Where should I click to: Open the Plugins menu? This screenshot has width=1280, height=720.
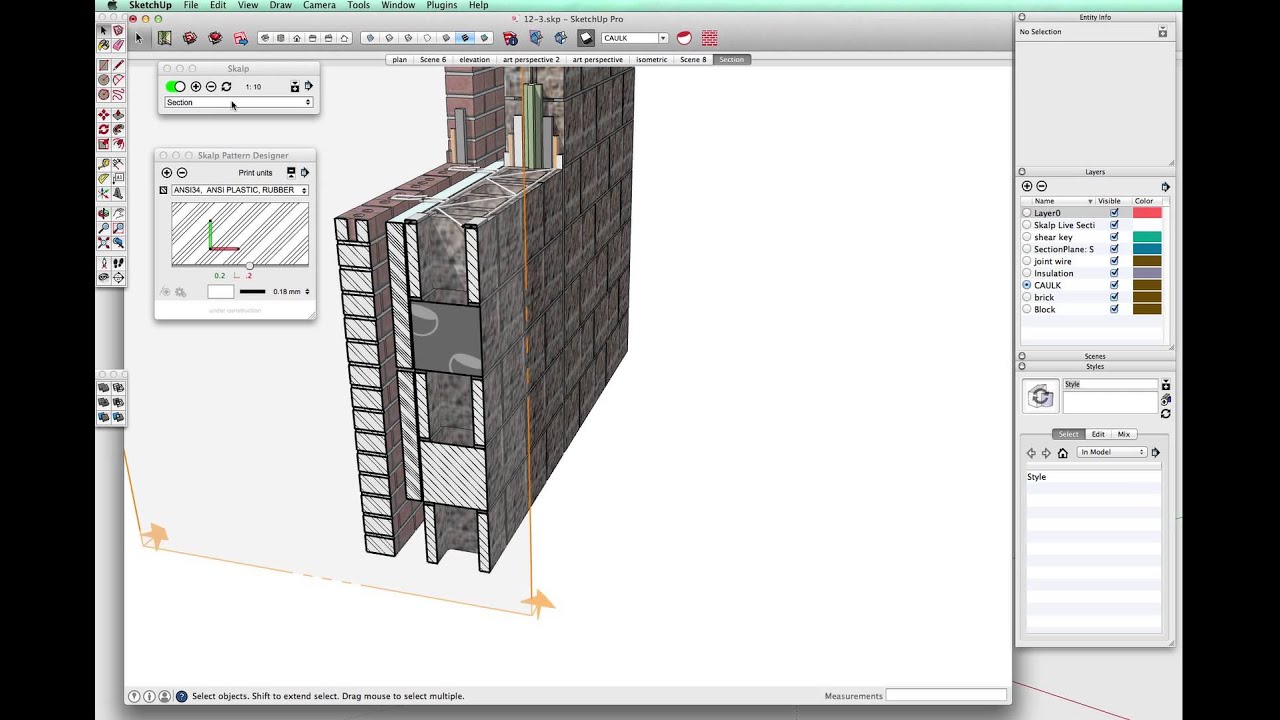point(441,5)
